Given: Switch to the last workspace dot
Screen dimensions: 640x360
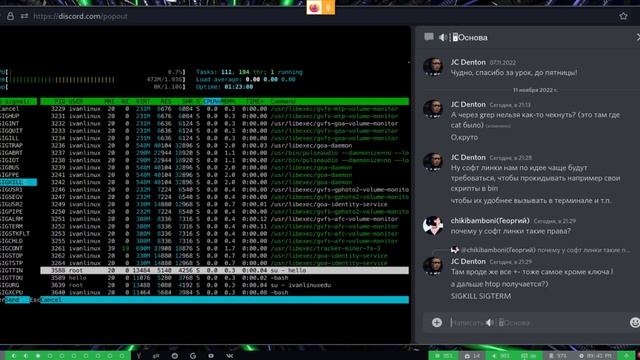Looking at the screenshot, I should click(x=122, y=356).
